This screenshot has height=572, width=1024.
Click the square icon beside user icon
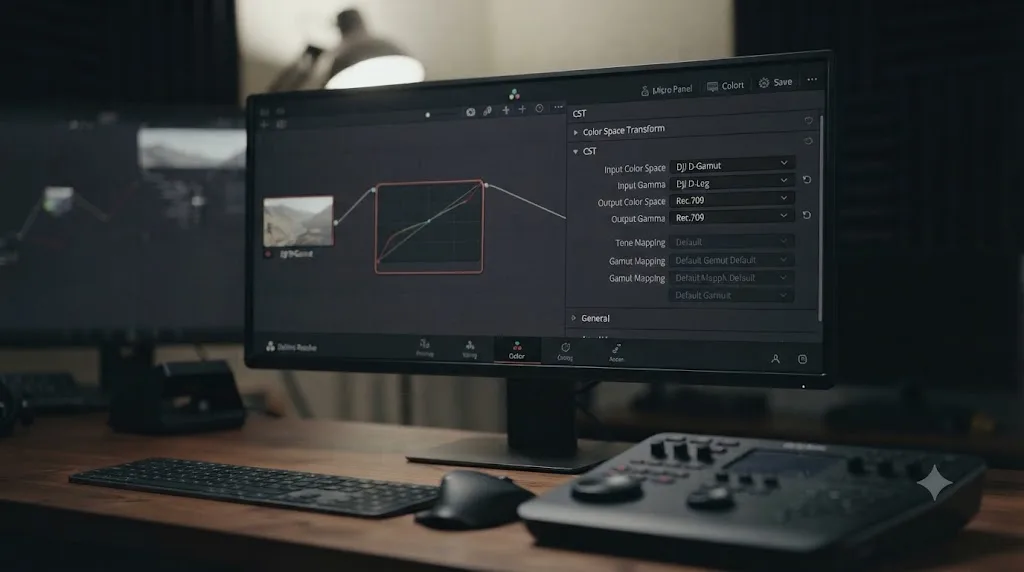[803, 359]
